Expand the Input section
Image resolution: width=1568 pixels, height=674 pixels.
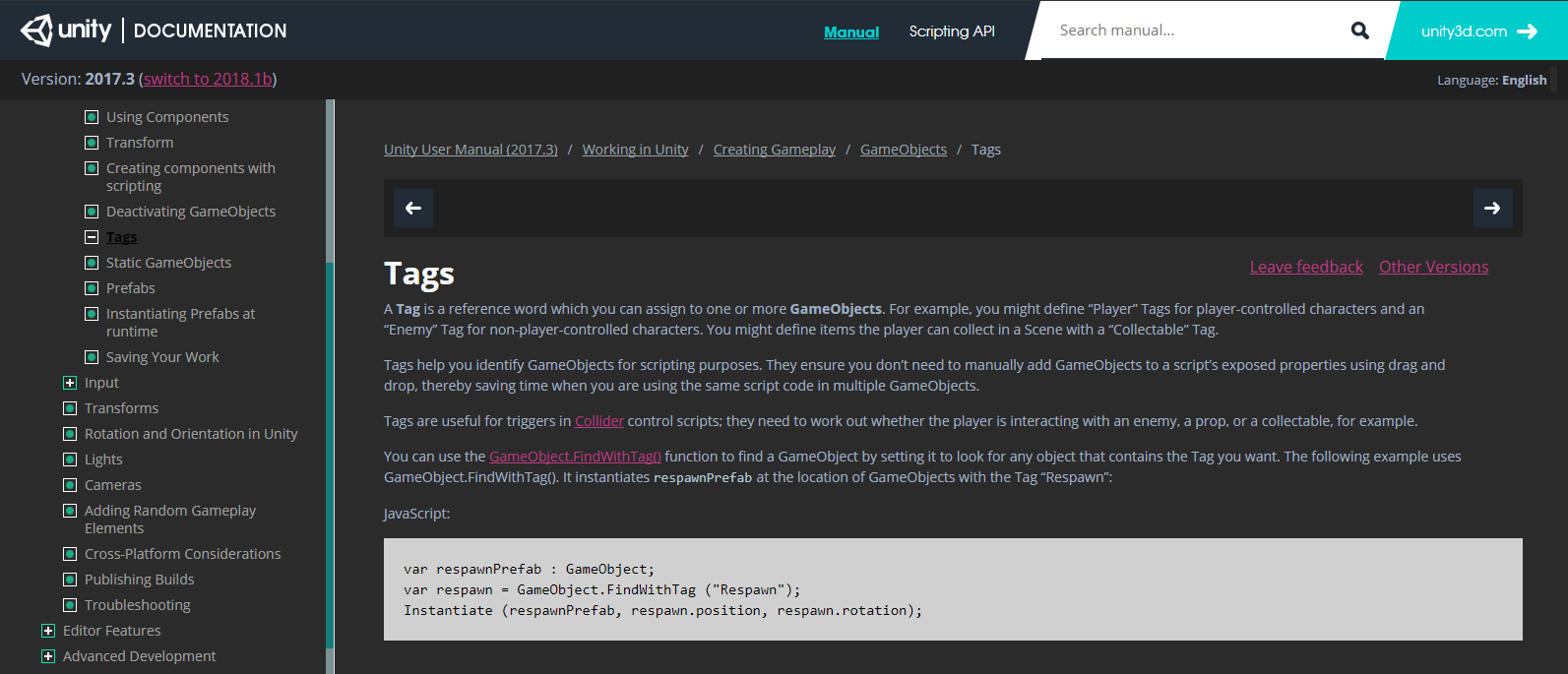tap(70, 383)
